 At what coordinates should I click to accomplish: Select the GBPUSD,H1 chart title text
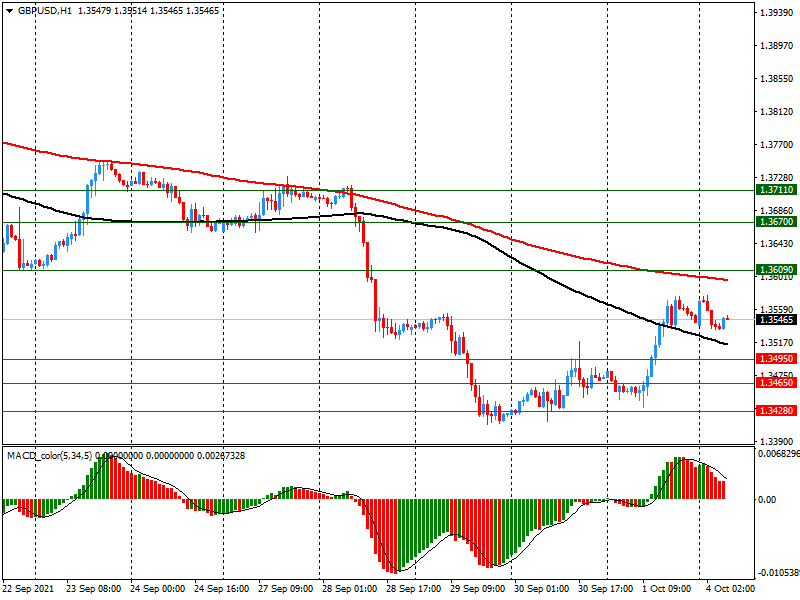45,11
